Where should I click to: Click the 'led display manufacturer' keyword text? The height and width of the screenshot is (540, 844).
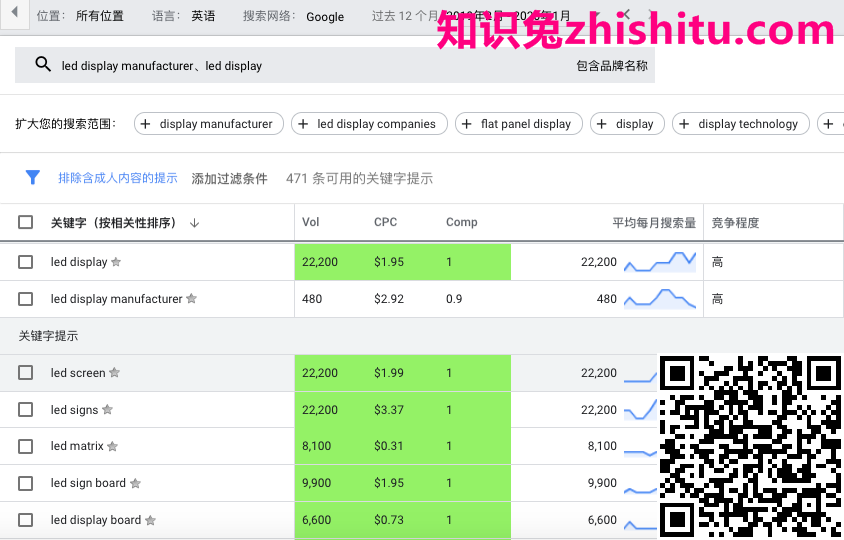coord(116,299)
